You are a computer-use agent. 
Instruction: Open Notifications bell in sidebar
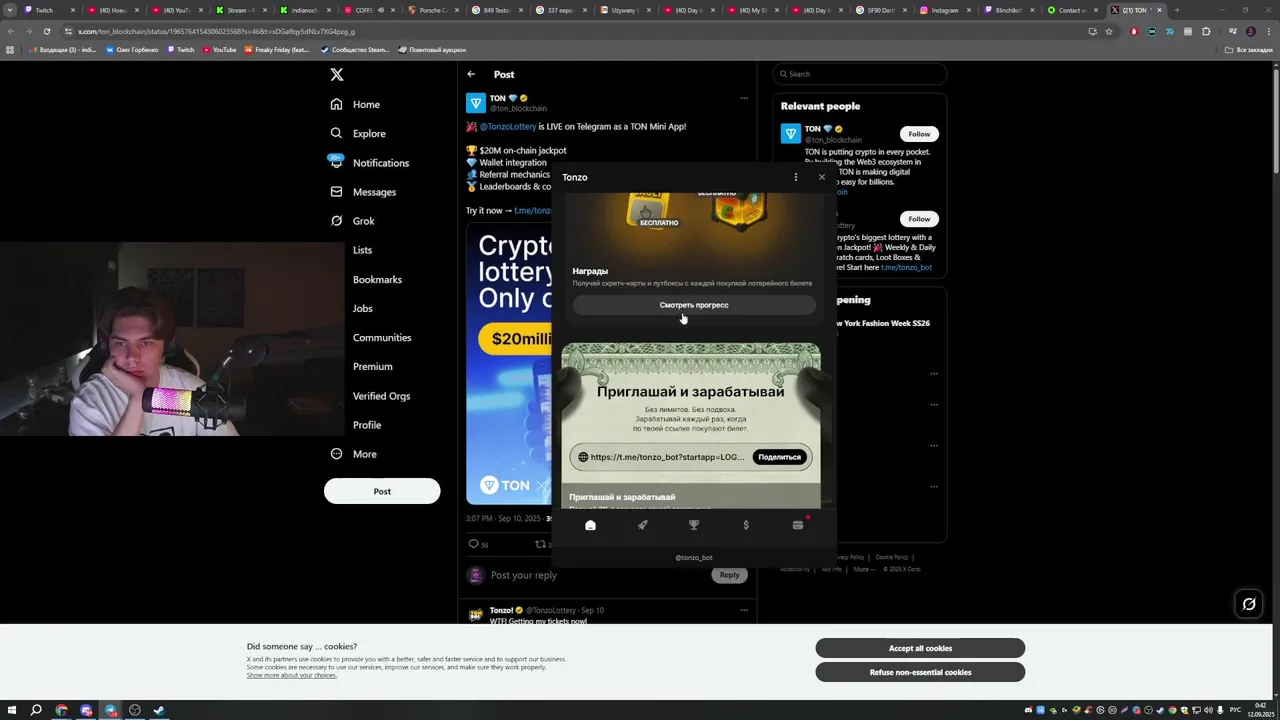(336, 162)
